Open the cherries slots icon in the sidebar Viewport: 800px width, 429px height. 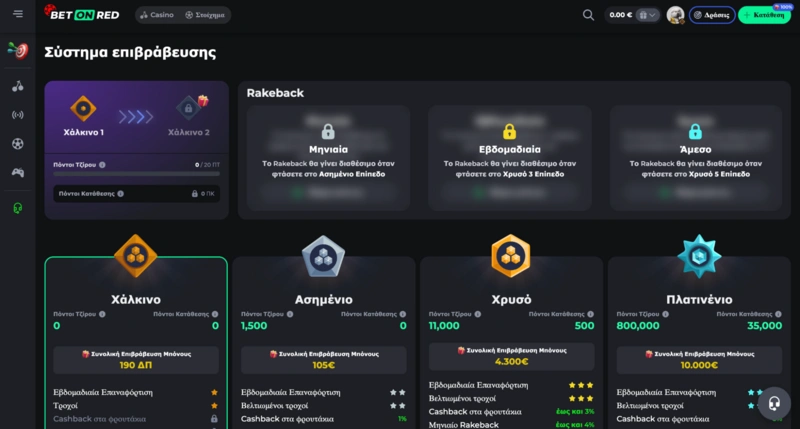17,86
